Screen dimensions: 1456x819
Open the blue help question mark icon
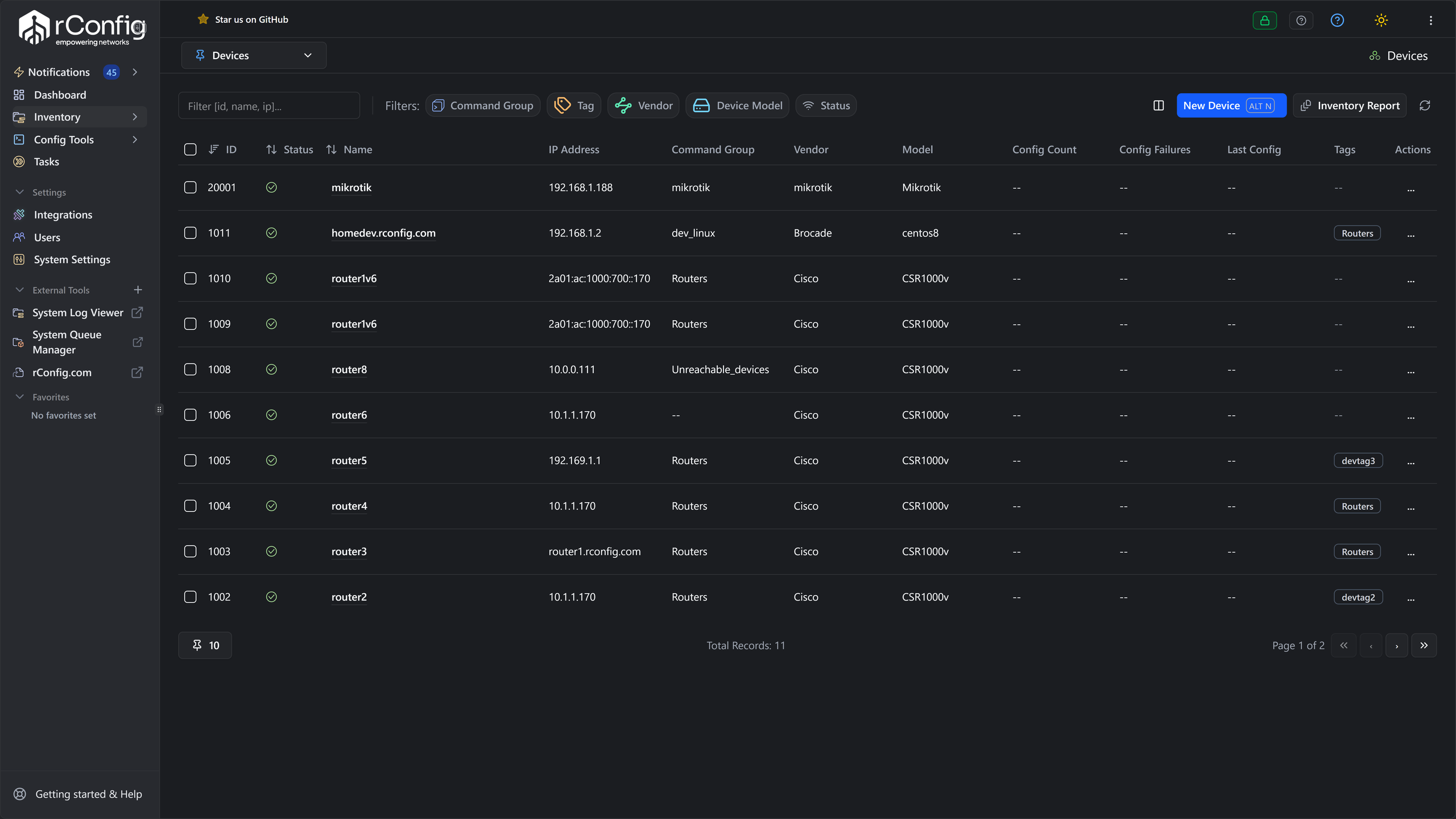tap(1337, 20)
